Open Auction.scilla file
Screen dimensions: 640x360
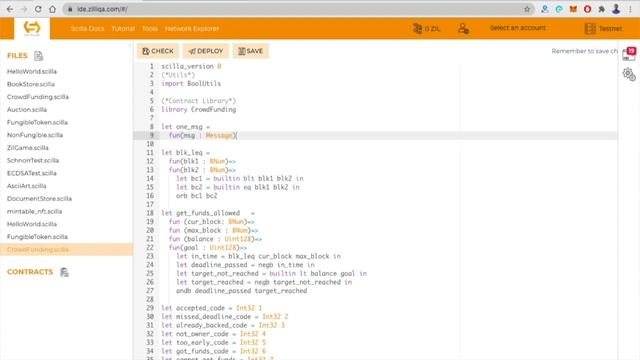[27, 109]
